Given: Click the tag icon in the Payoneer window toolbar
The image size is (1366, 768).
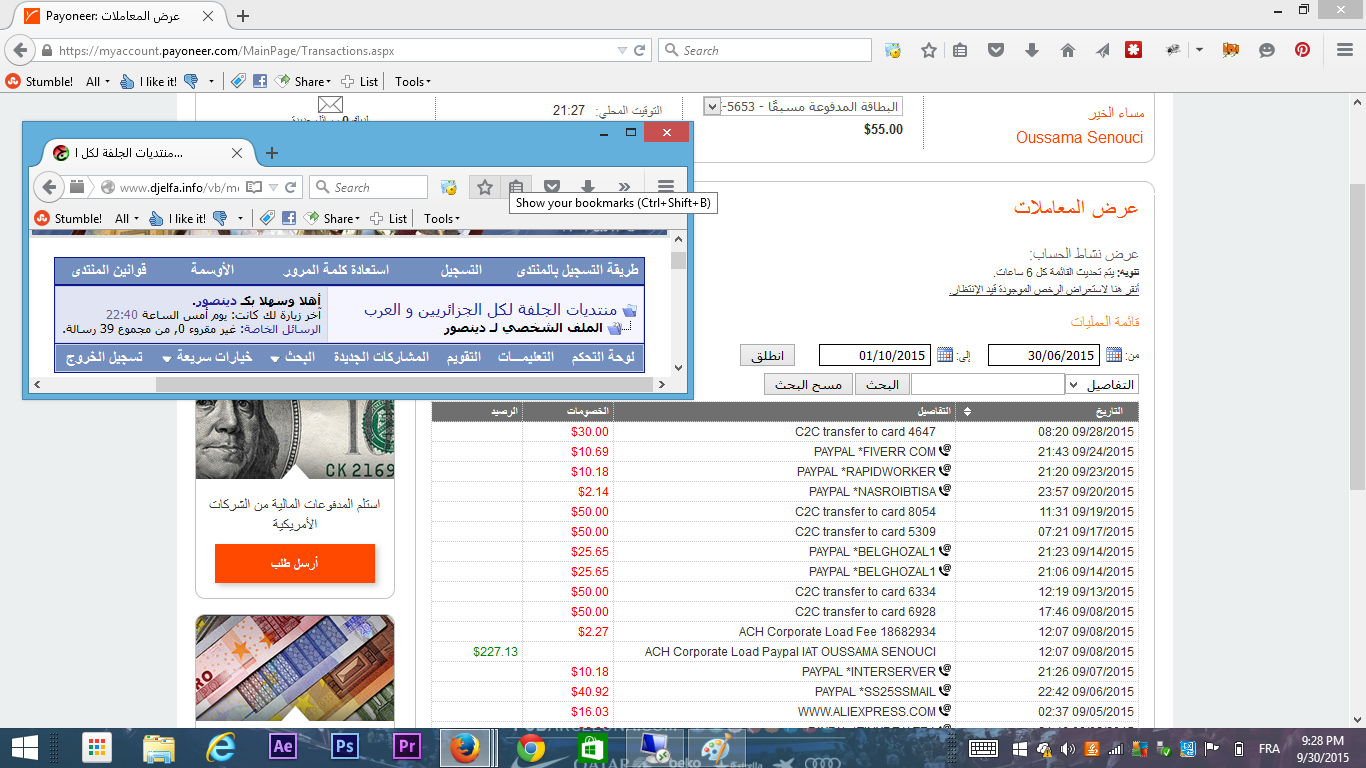Looking at the screenshot, I should pos(238,82).
